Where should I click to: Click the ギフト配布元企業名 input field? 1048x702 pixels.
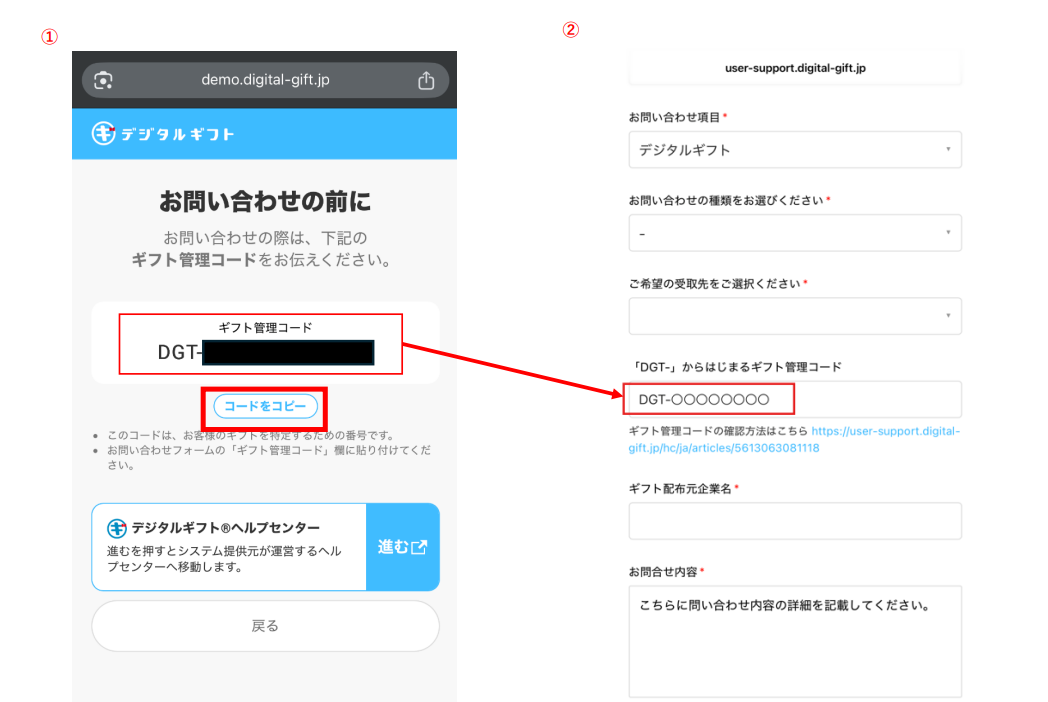pos(795,521)
